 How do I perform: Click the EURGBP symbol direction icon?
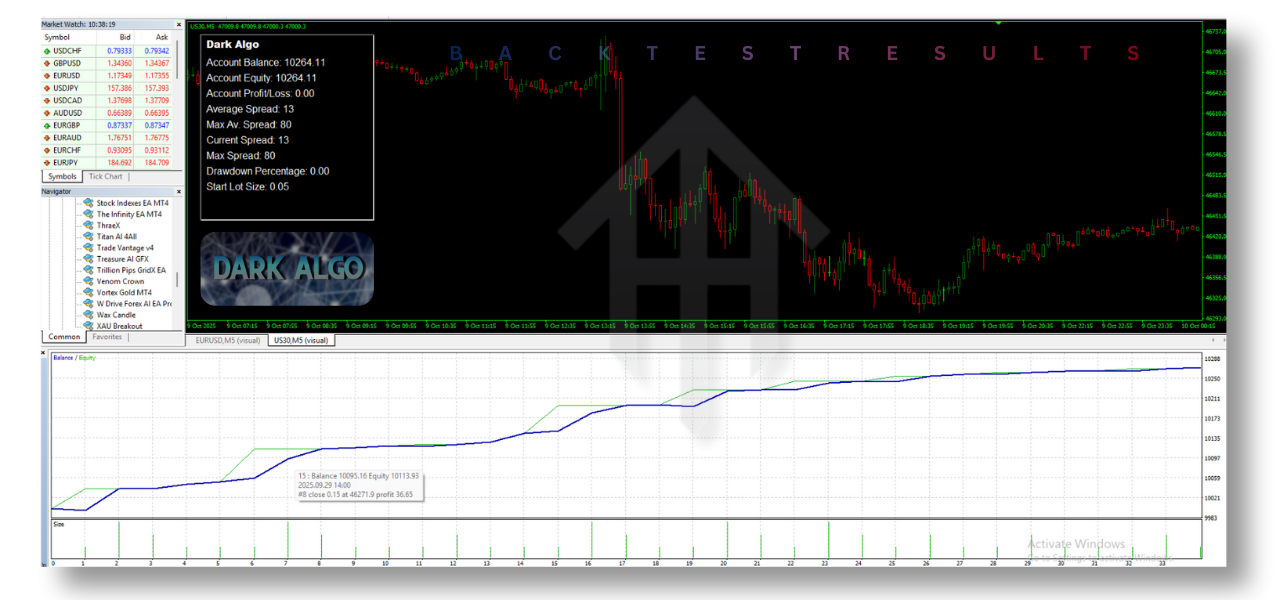(x=47, y=125)
